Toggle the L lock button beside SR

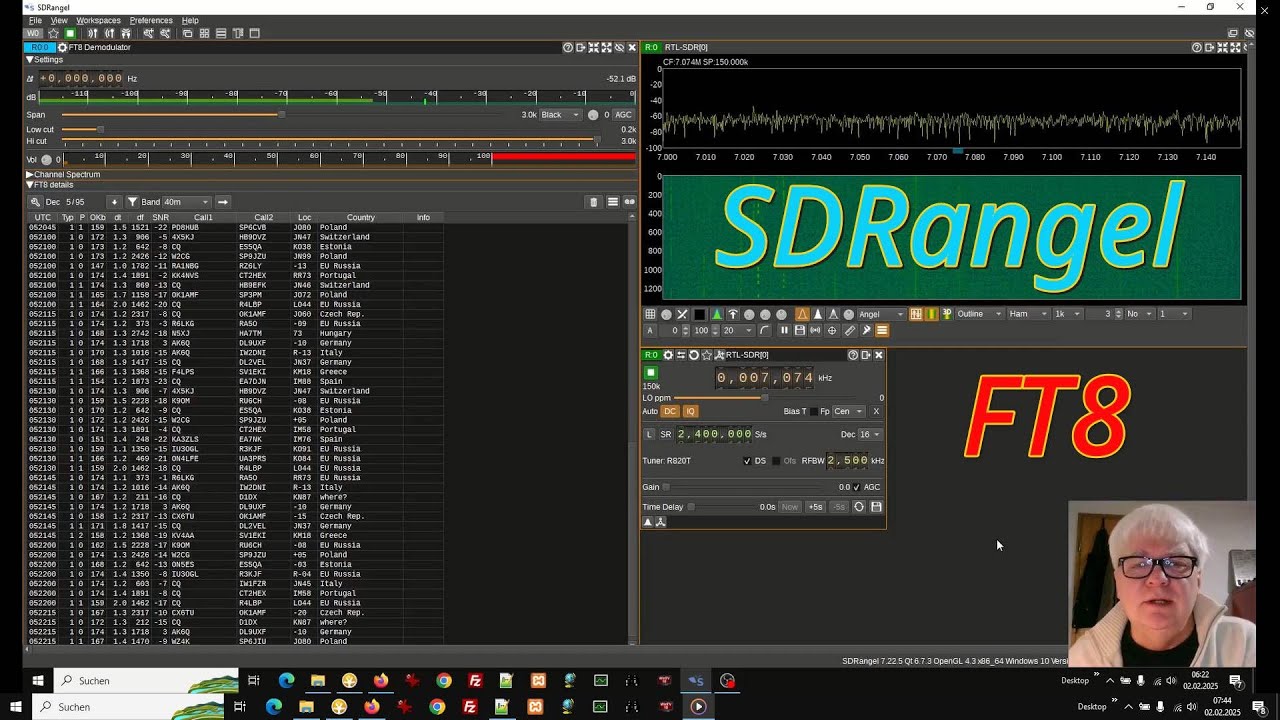point(649,434)
